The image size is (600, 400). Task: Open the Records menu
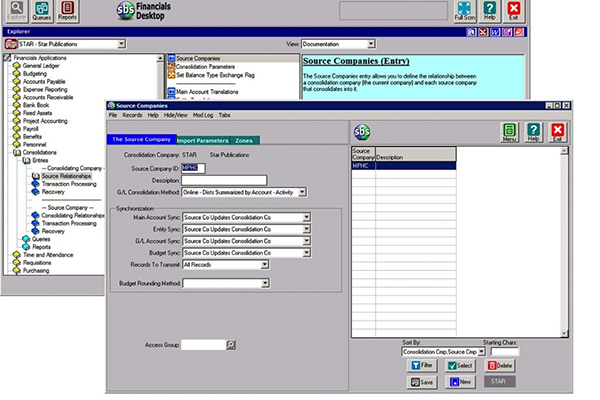[x=132, y=115]
